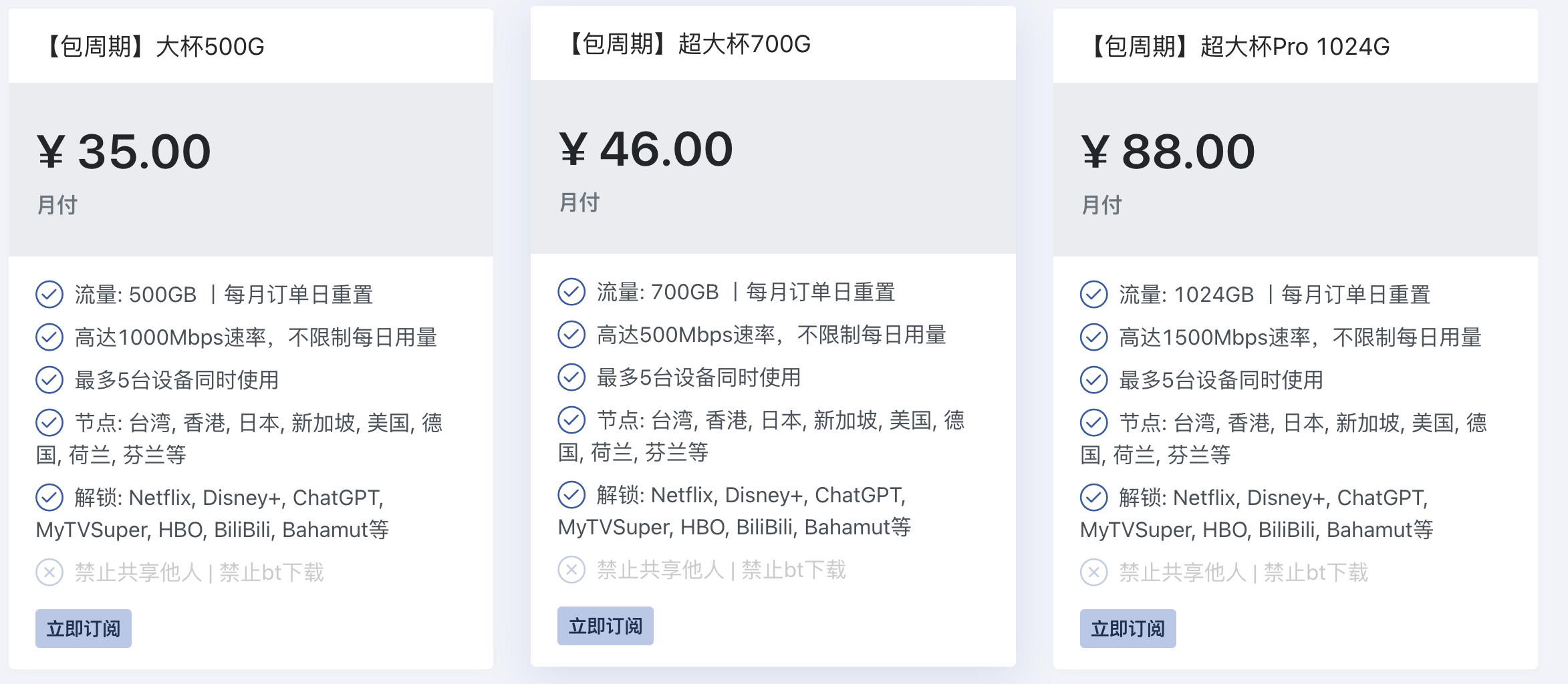1568x684 pixels.
Task: Click the check icon beside 节点 in the 700G card
Action: click(x=571, y=420)
